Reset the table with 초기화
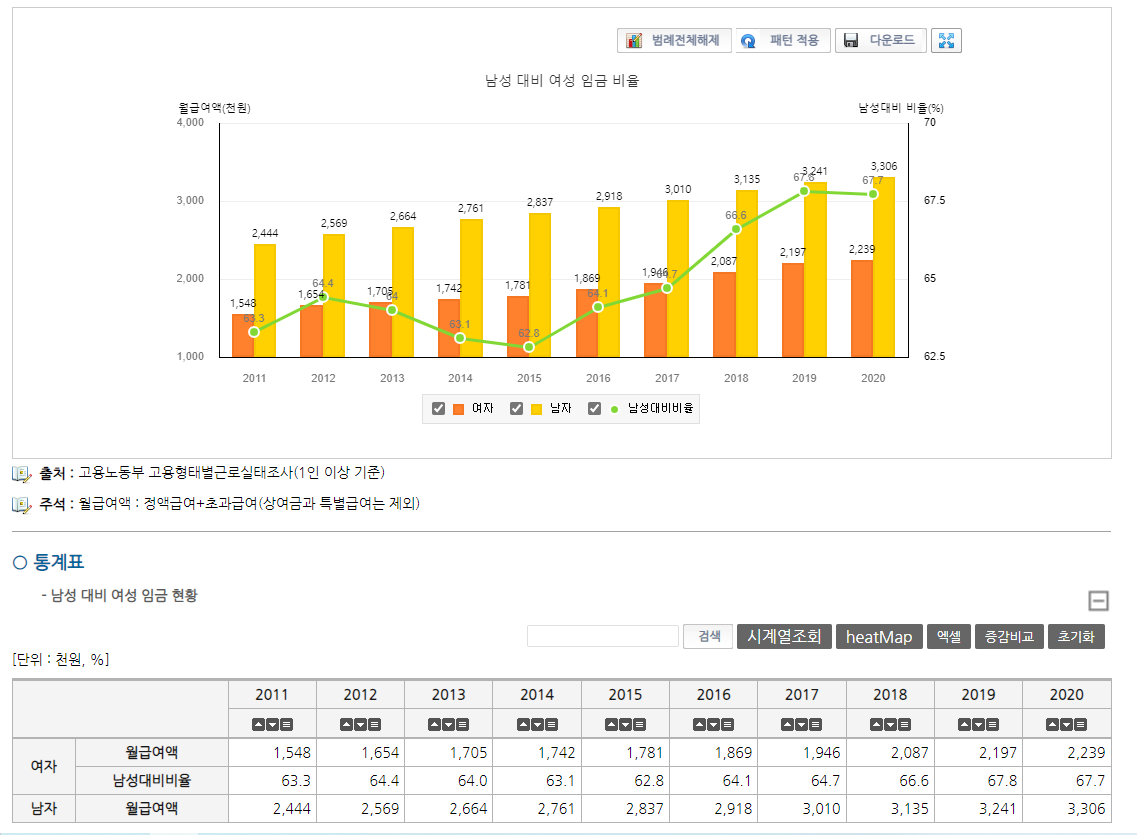Image resolution: width=1137 pixels, height=835 pixels. pyautogui.click(x=1076, y=636)
